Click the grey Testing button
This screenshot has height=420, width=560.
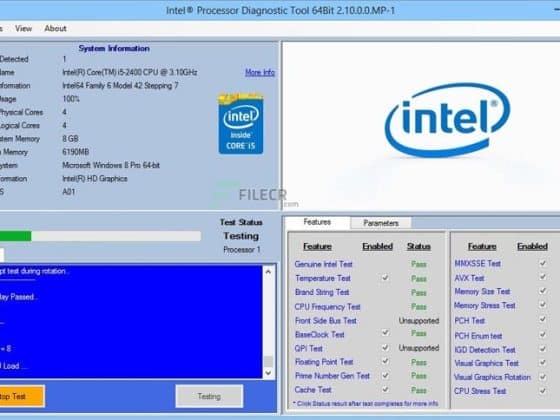click(x=209, y=396)
